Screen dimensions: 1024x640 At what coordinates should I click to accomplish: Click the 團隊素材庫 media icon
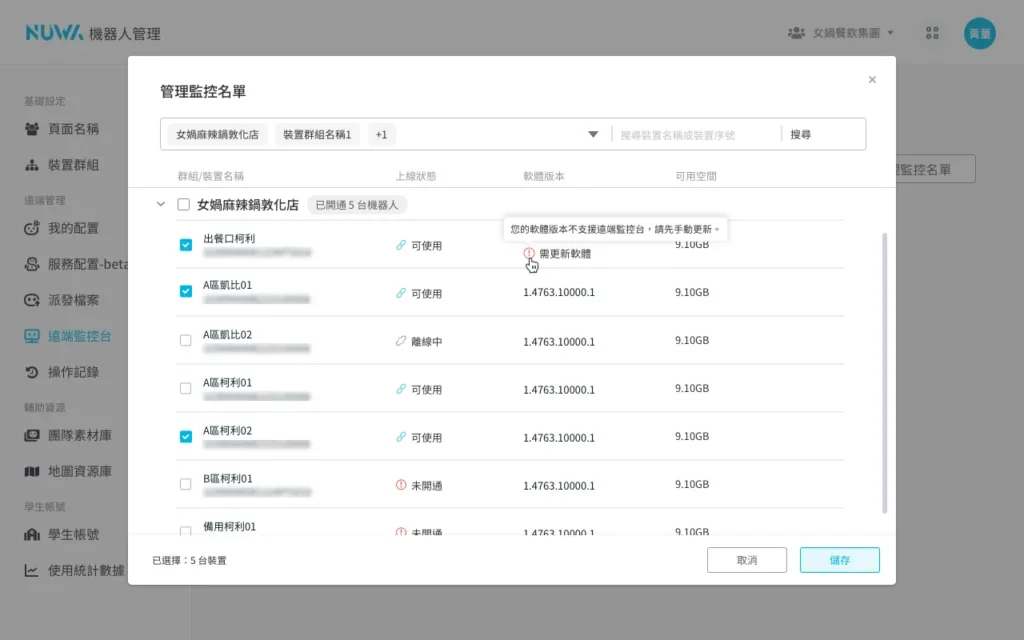pyautogui.click(x=31, y=435)
